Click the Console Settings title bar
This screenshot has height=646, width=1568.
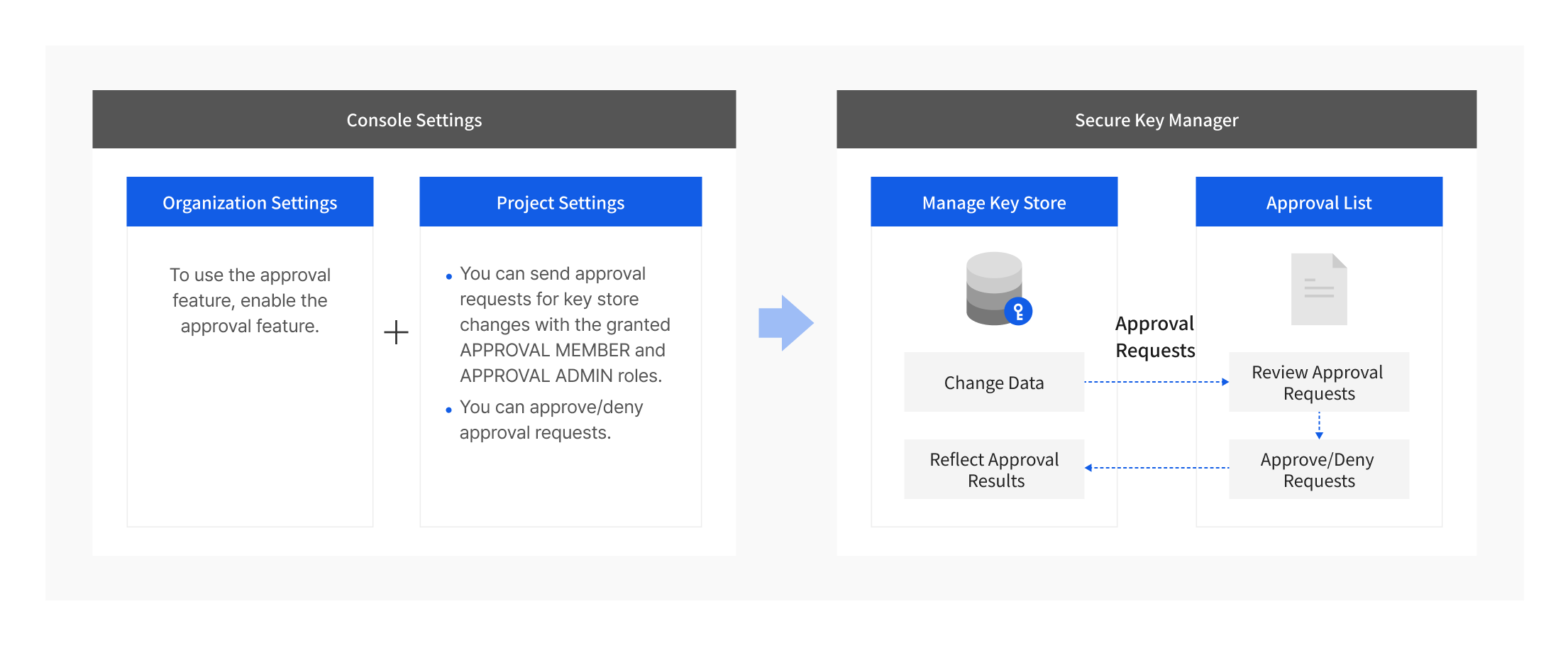click(x=414, y=119)
